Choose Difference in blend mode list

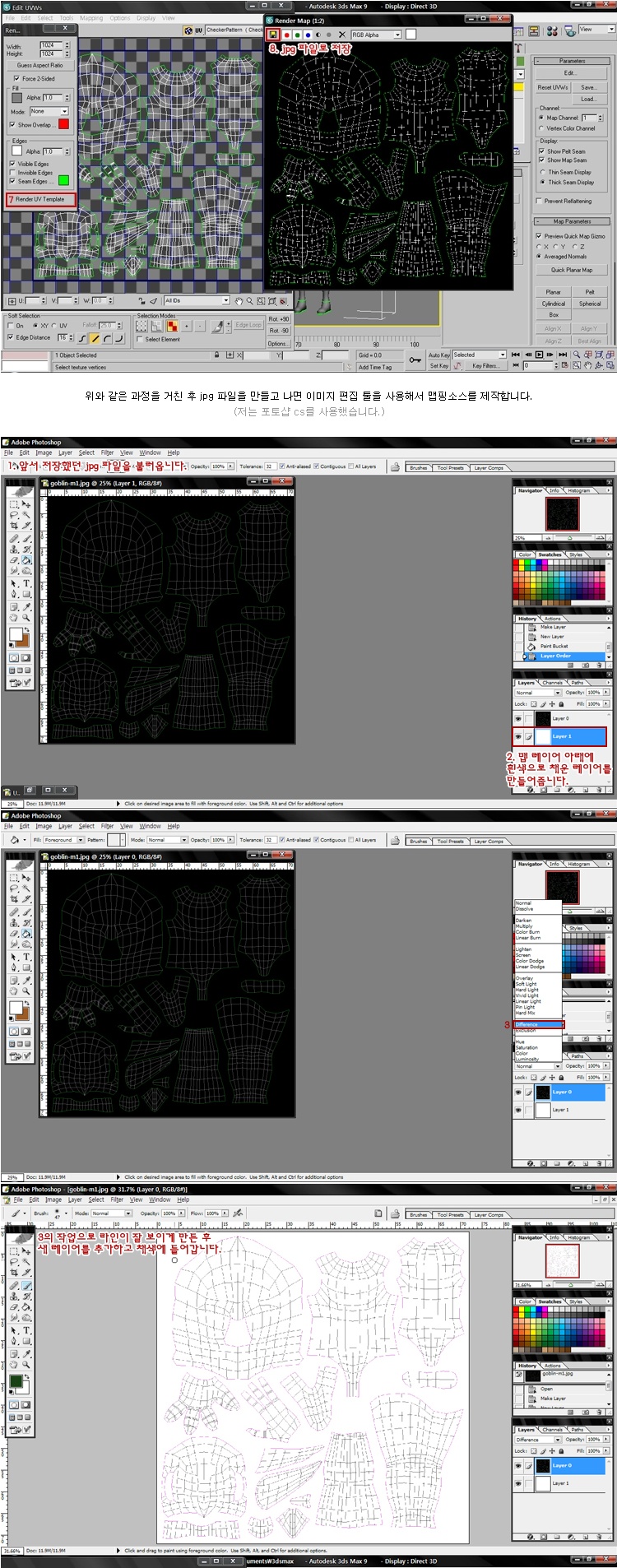click(x=539, y=1024)
